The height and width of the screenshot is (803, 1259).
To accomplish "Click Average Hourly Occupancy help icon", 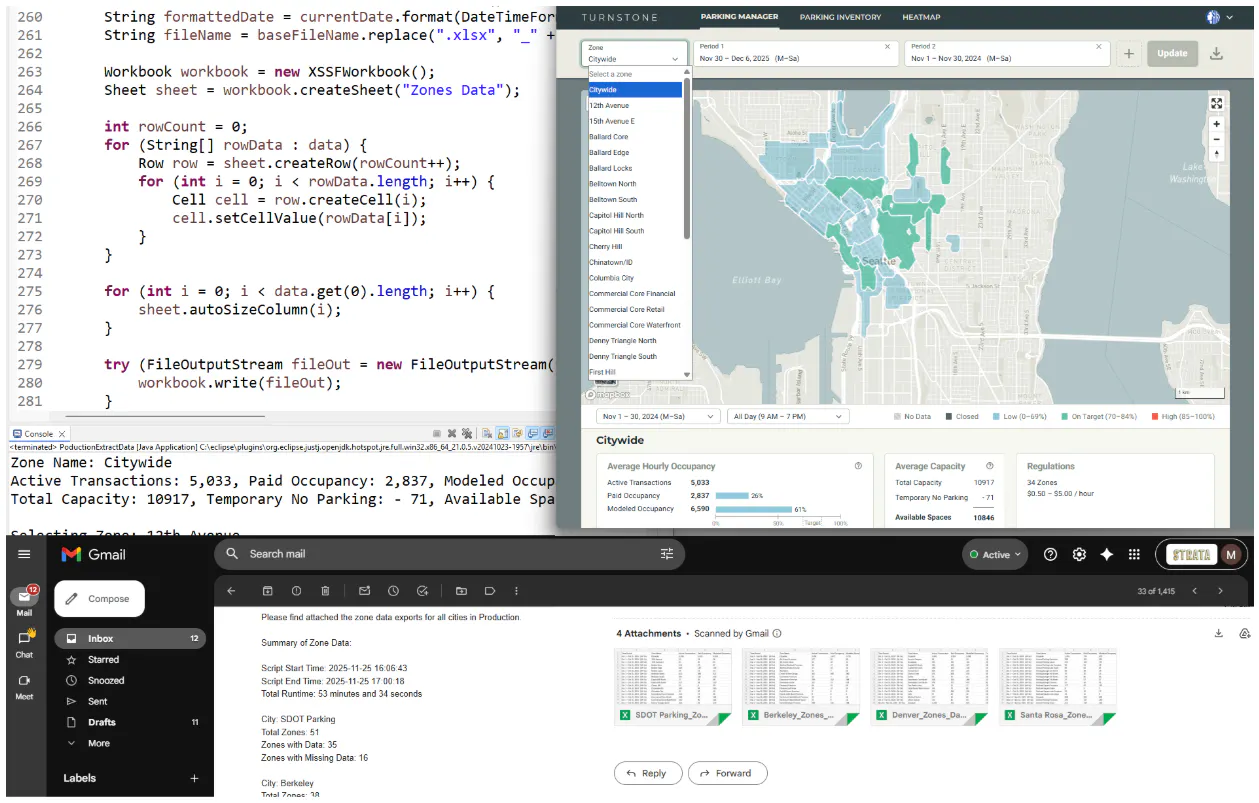I will pyautogui.click(x=858, y=466).
